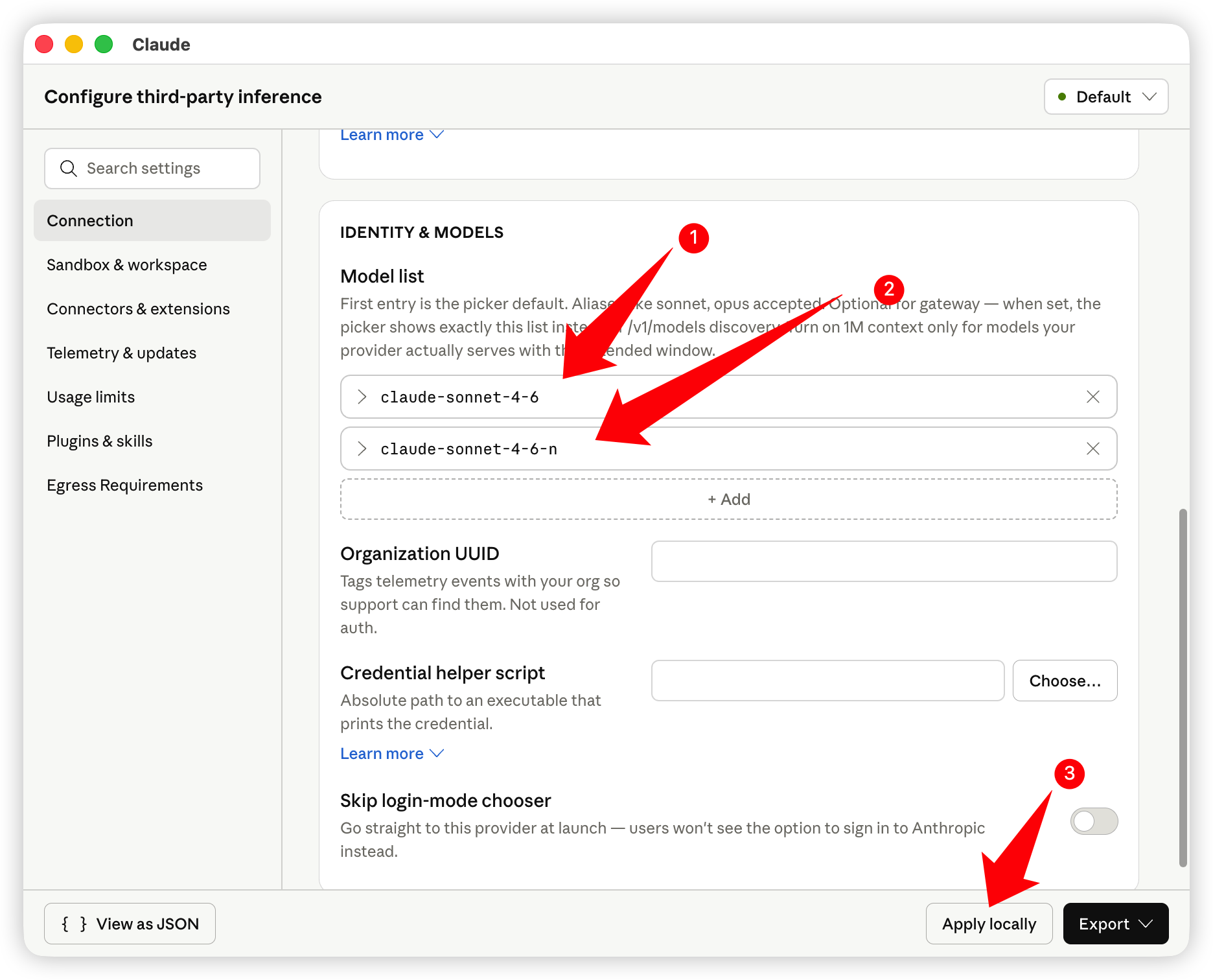Toggle Skip login-mode chooser switch

[1094, 821]
